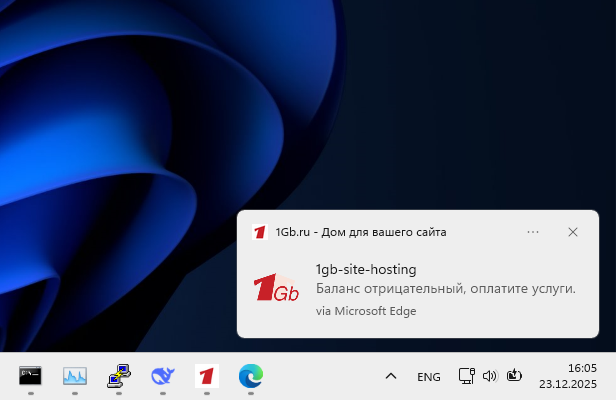Click the "1Gb.ru - Дом для вашего сайта" header
The image size is (616, 400).
pos(360,232)
